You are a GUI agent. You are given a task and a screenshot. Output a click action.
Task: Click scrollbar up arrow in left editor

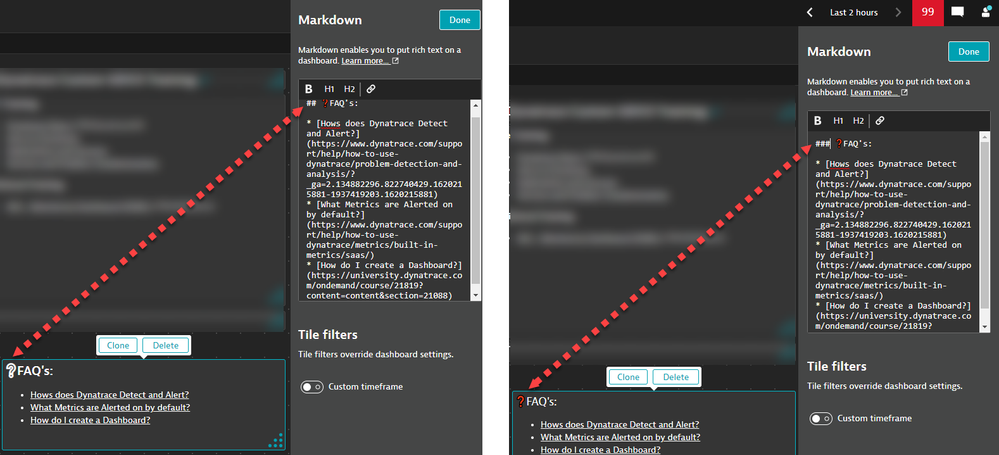click(x=475, y=105)
